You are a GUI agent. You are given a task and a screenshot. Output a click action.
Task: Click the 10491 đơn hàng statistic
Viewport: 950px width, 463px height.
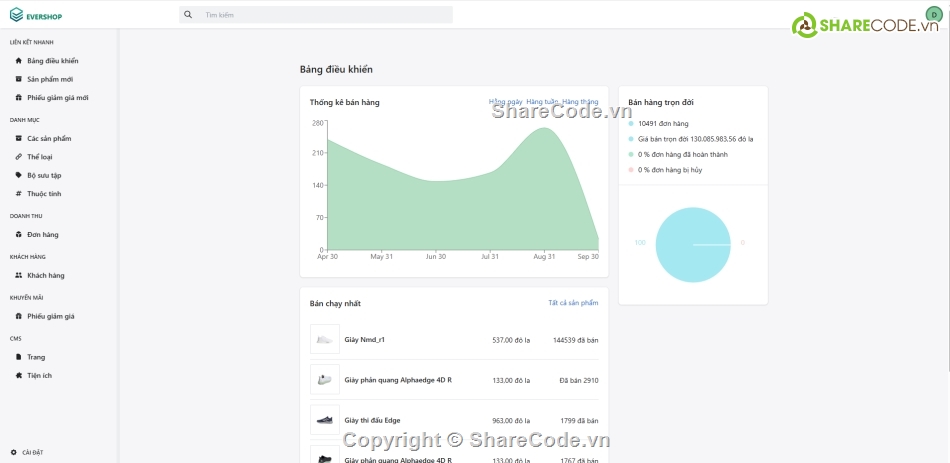663,124
